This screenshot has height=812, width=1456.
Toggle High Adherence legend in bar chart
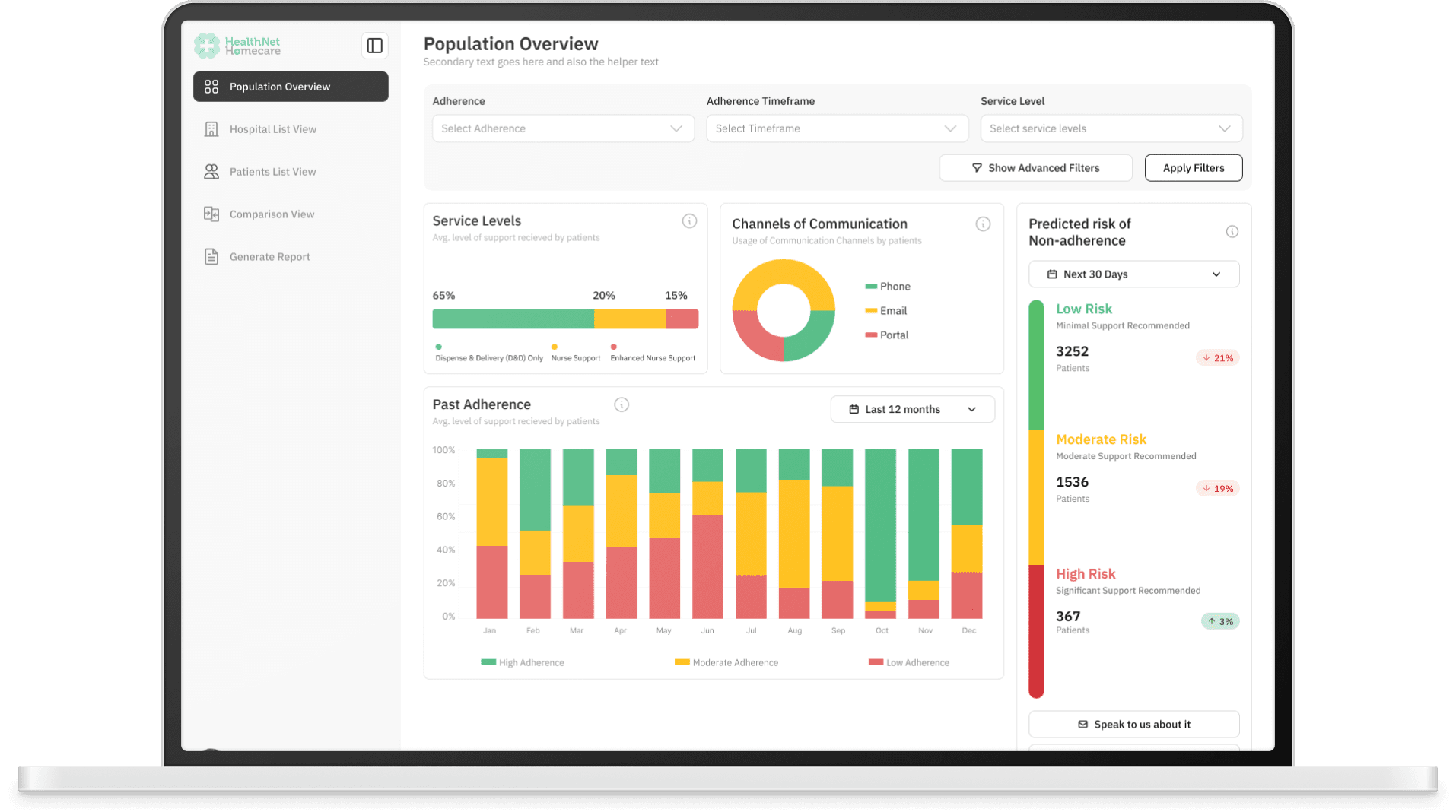click(523, 662)
